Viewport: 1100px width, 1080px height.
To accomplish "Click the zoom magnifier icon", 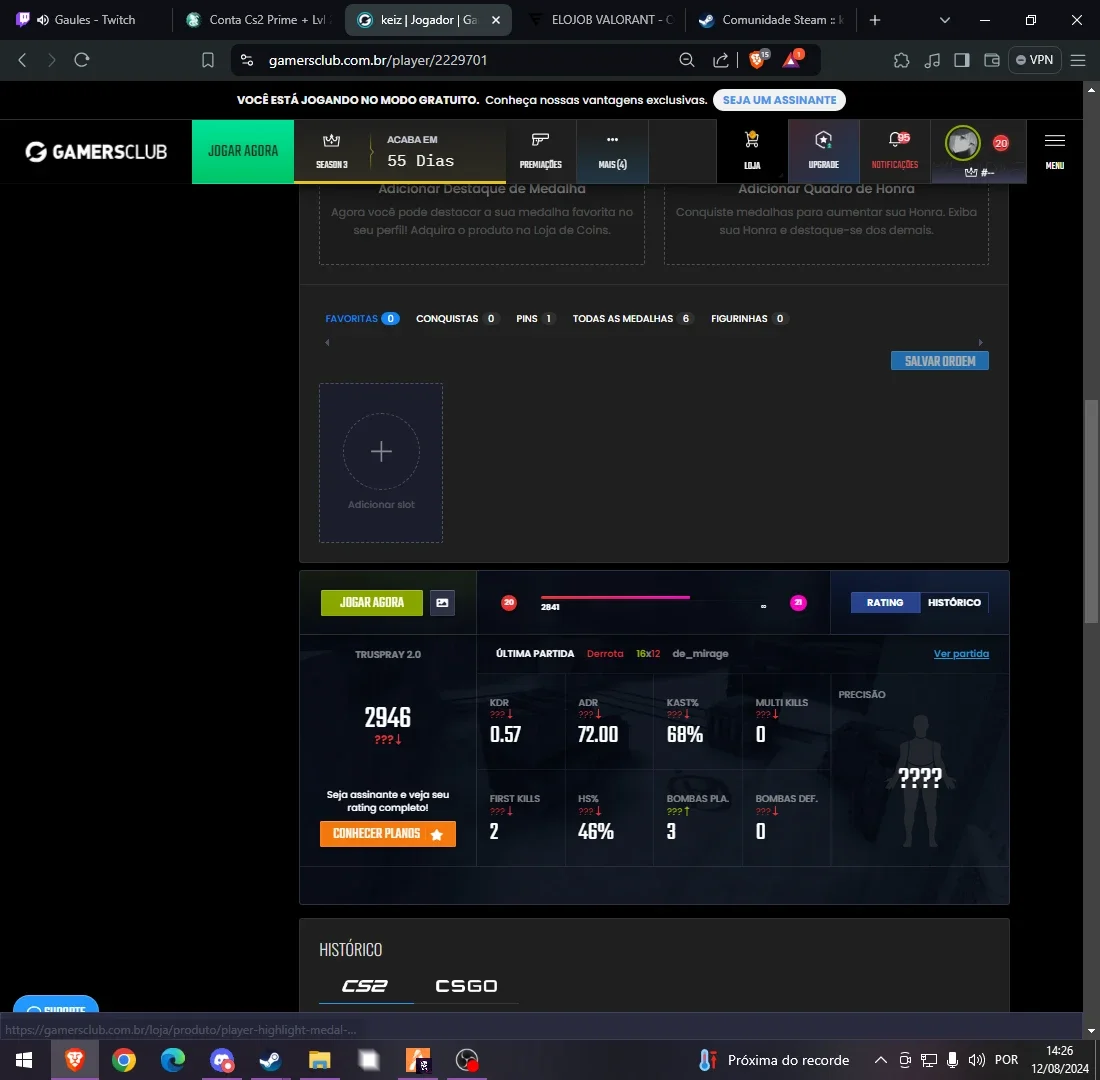I will coord(687,60).
